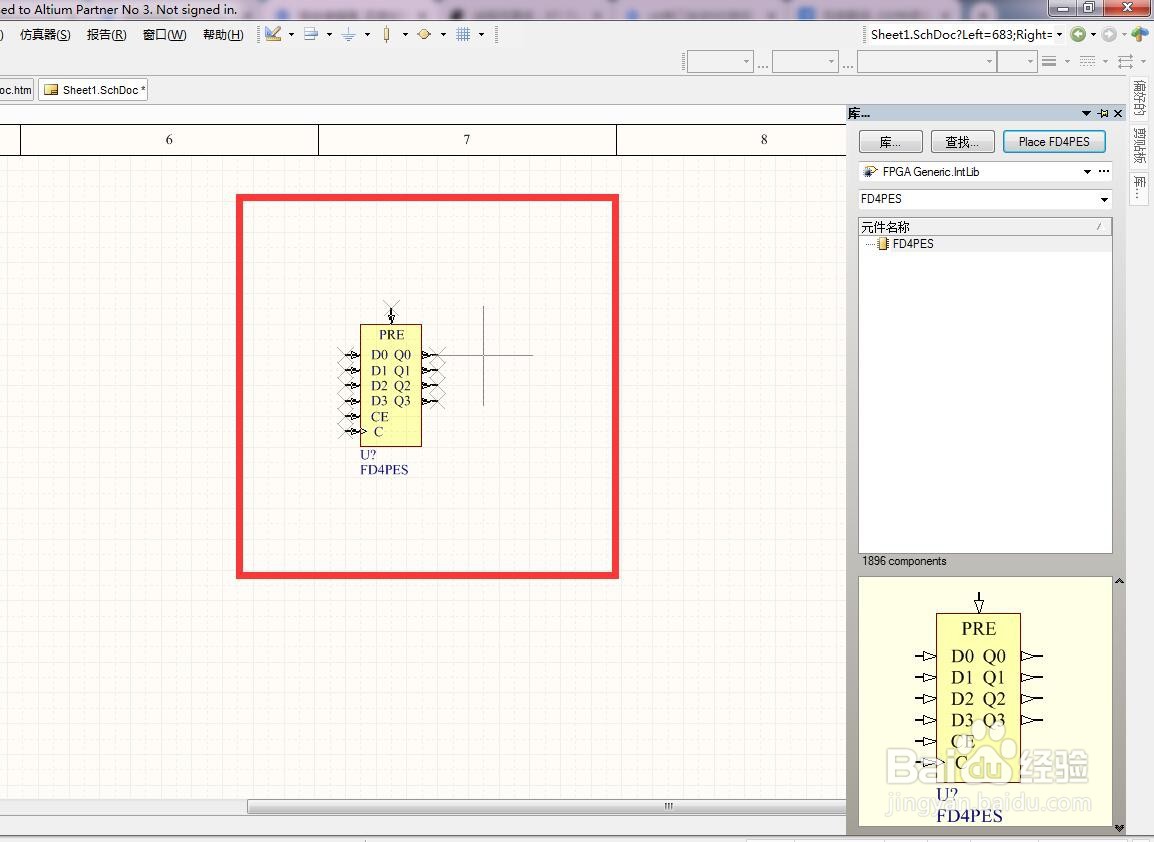Open the library panel options arrow
This screenshot has width=1154, height=842.
[x=1086, y=113]
